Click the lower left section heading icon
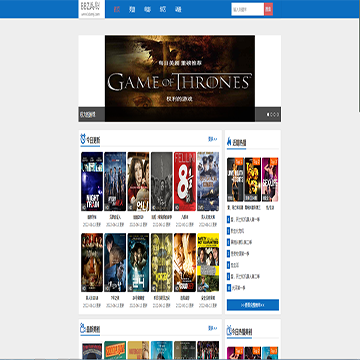 83,329
